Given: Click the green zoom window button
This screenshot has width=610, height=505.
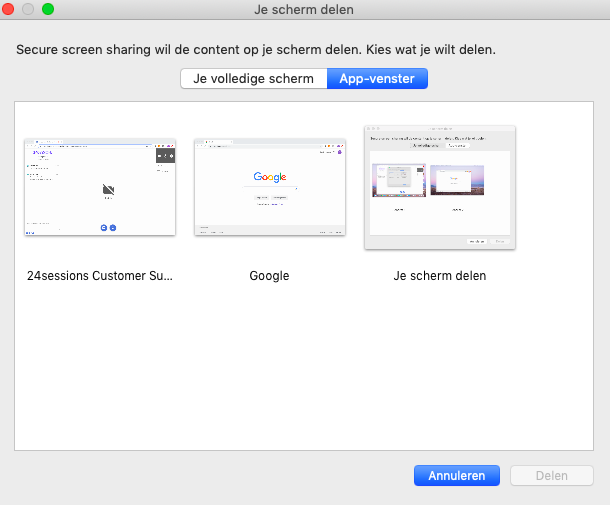Looking at the screenshot, I should (47, 9).
